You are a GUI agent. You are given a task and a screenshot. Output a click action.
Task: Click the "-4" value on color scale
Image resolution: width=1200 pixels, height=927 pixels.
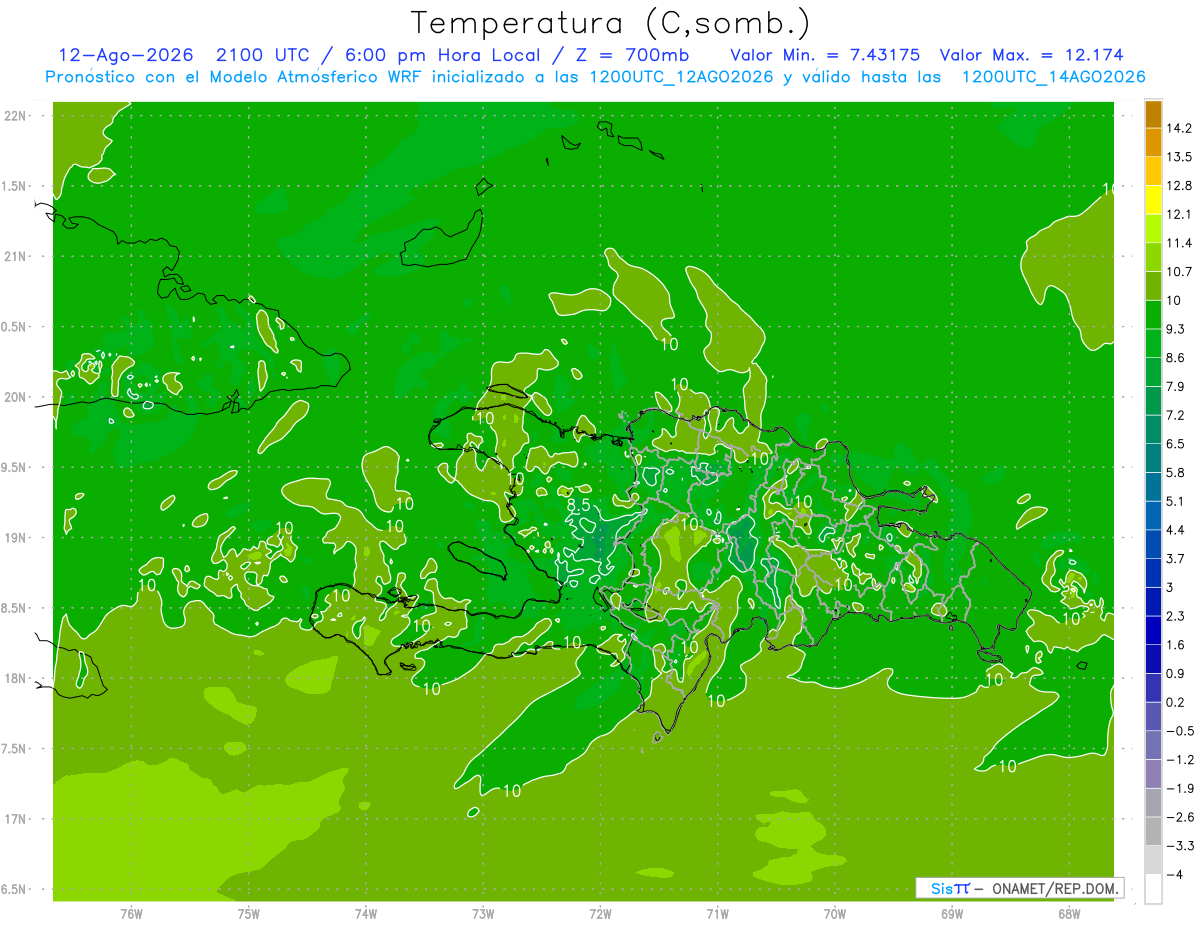1175,874
